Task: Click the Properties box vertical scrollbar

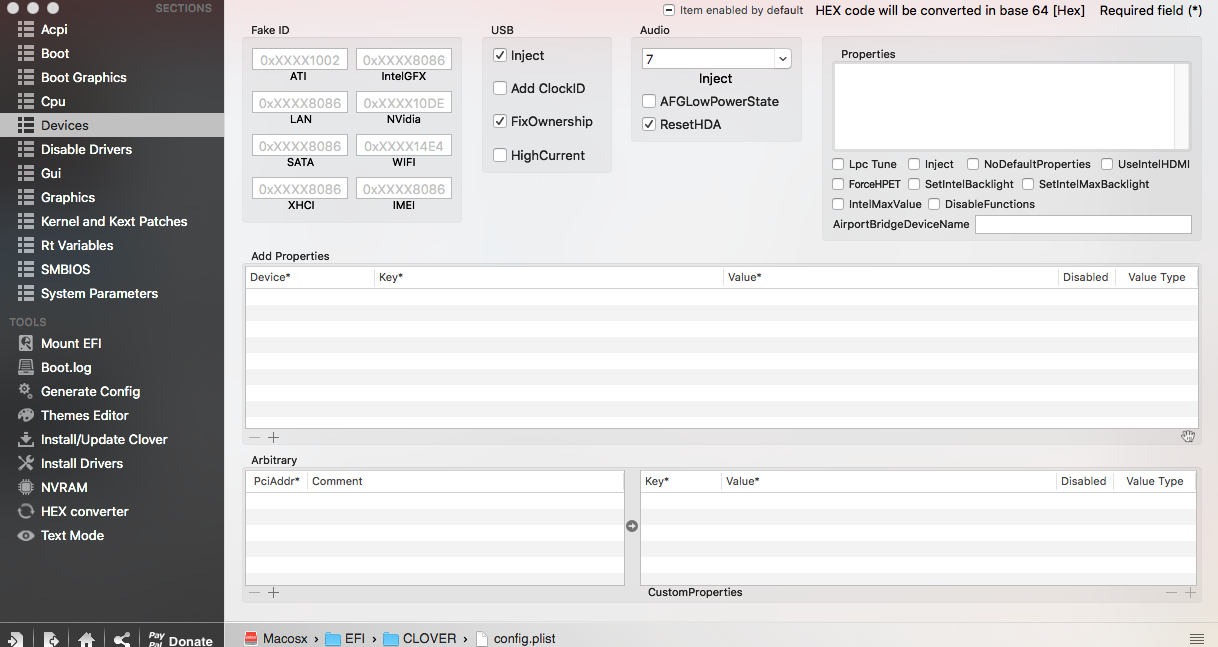Action: pos(1182,106)
